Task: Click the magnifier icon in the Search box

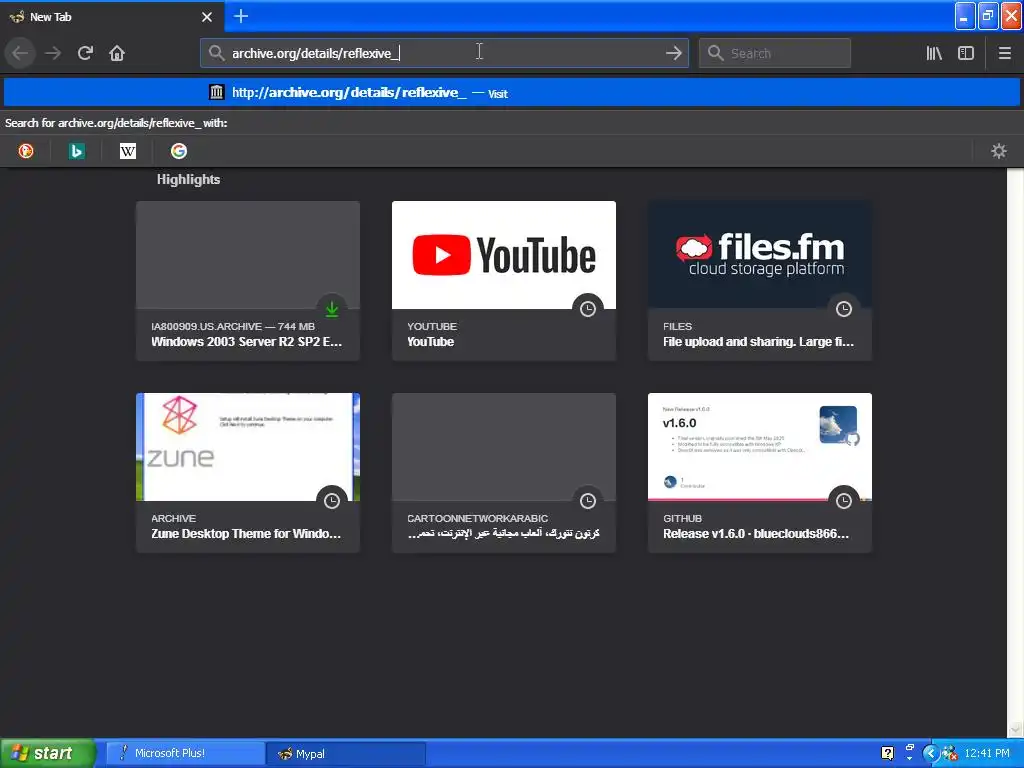Action: tap(716, 53)
